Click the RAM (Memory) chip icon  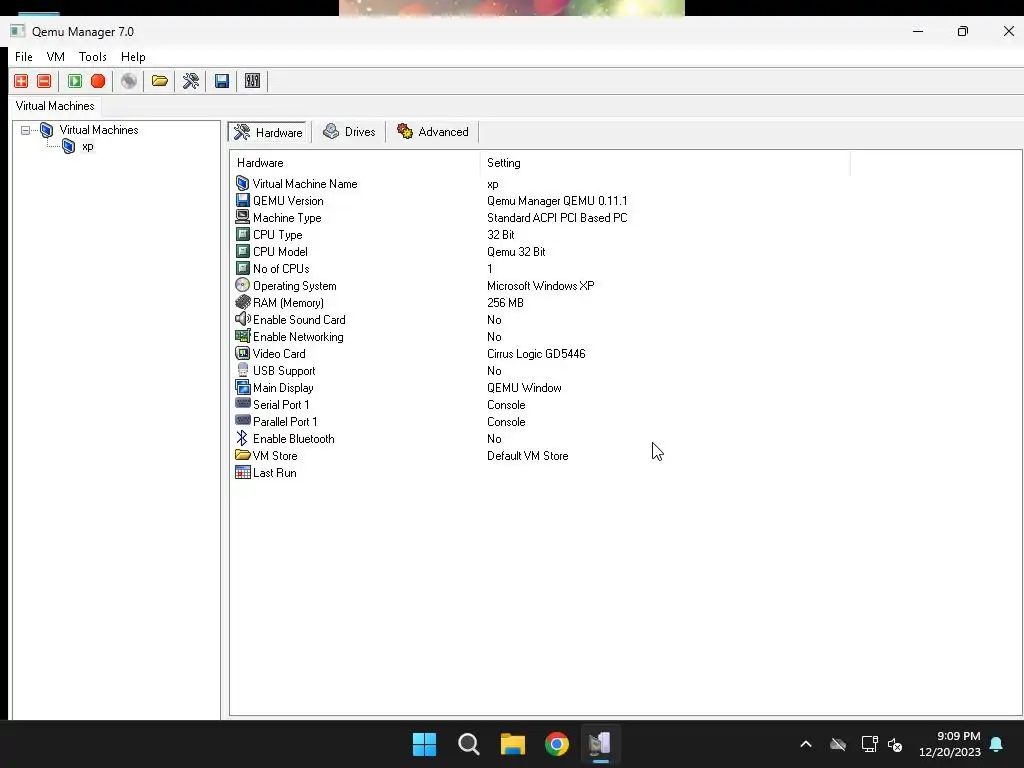pos(242,302)
